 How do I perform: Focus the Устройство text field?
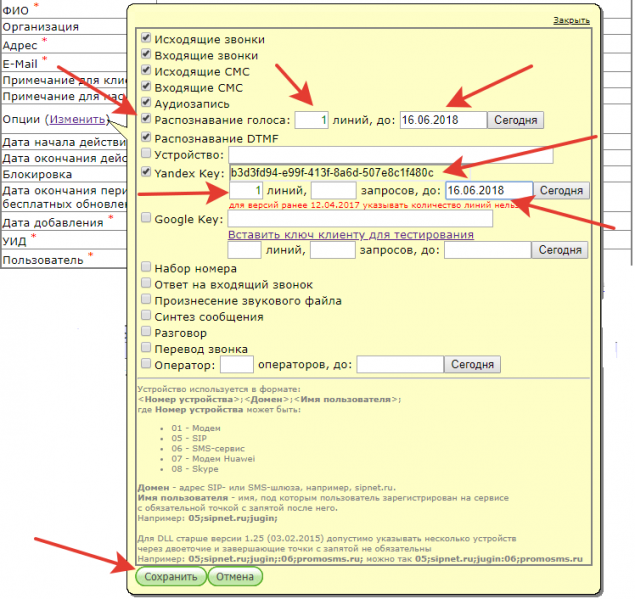click(391, 155)
